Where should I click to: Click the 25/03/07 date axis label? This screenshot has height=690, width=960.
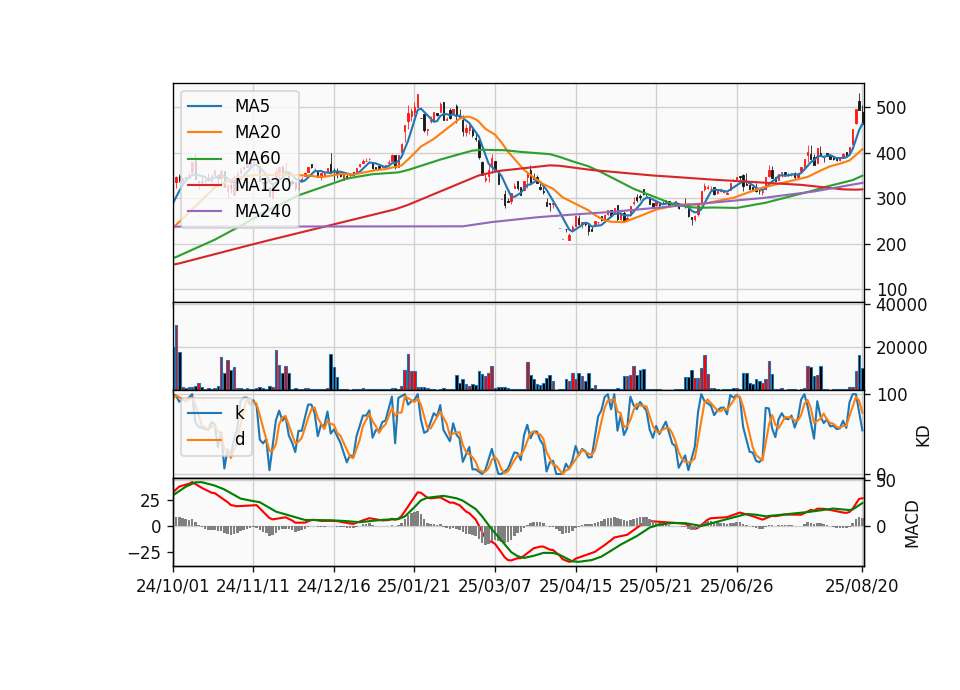495,586
